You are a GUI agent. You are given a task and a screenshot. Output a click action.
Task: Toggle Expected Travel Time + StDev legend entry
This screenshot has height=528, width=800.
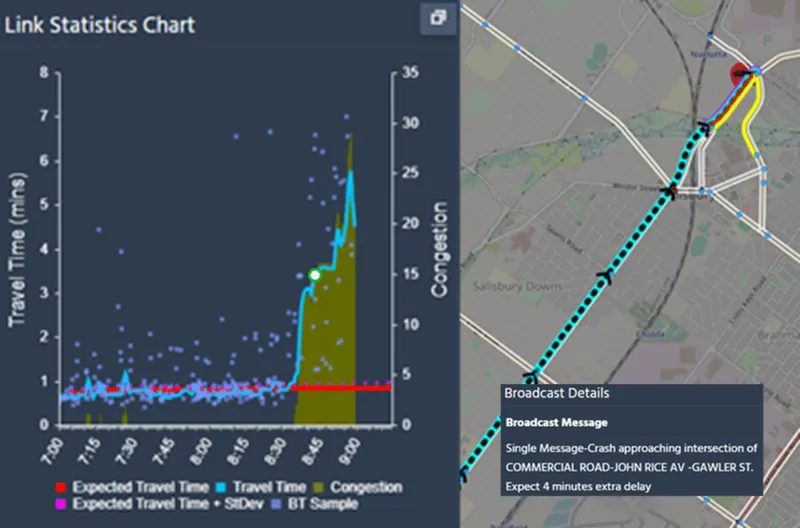click(x=159, y=504)
